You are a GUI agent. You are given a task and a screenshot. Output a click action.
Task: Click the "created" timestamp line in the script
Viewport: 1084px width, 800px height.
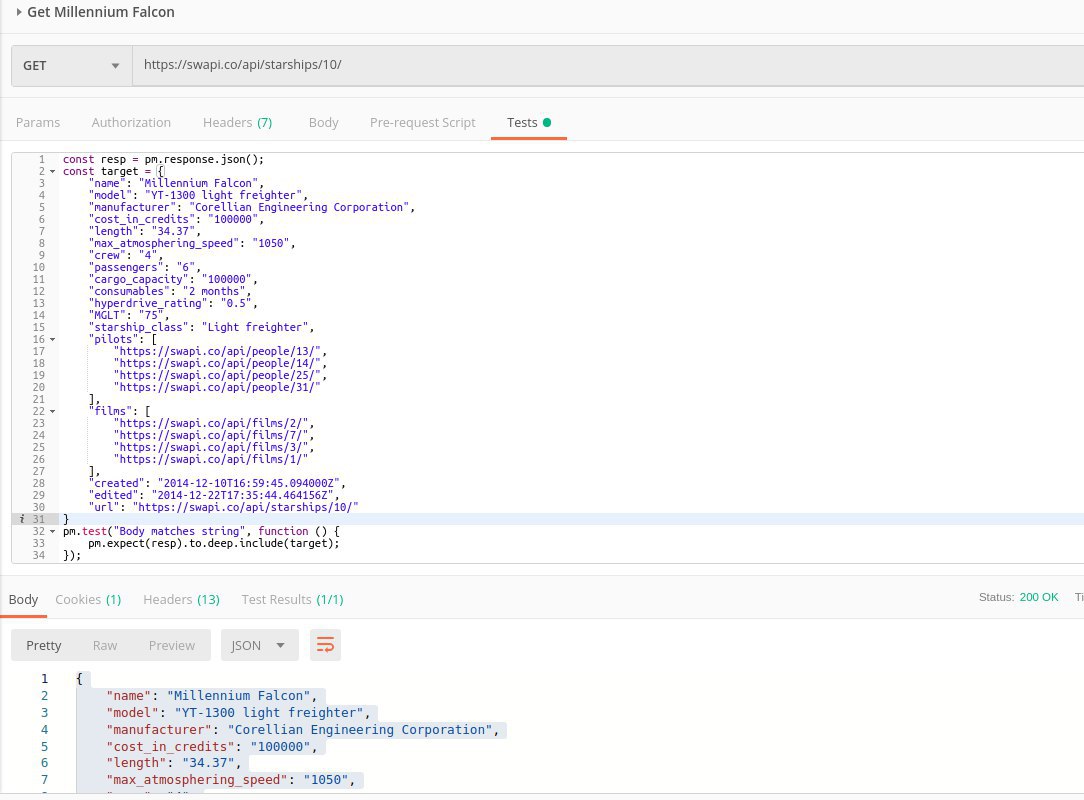tap(216, 483)
